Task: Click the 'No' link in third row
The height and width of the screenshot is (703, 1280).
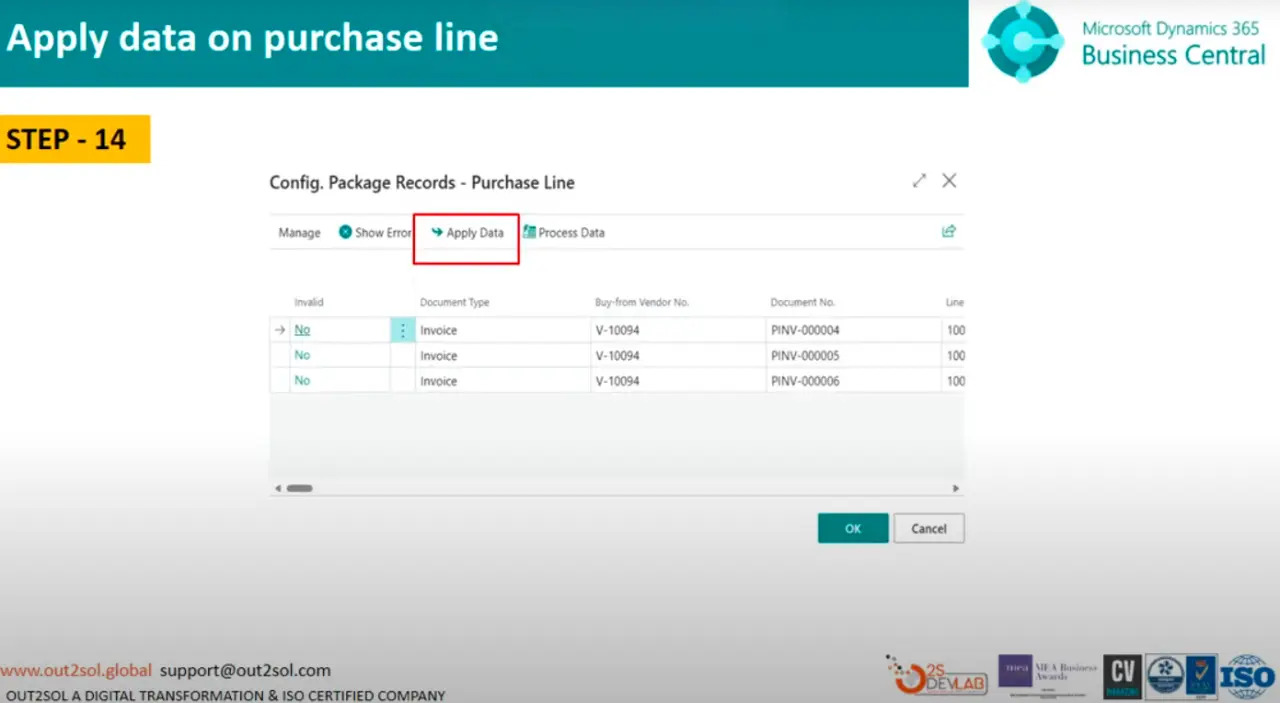Action: [x=302, y=381]
